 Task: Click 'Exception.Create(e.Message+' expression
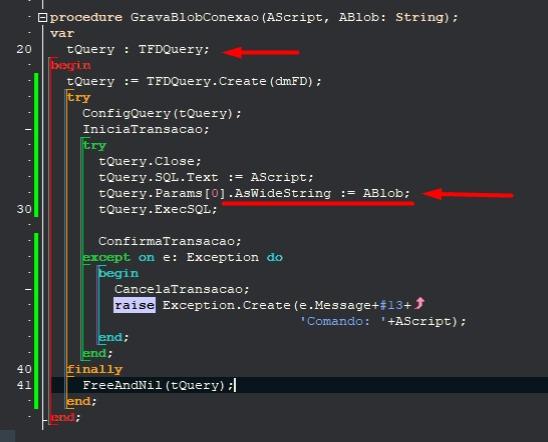pos(271,305)
